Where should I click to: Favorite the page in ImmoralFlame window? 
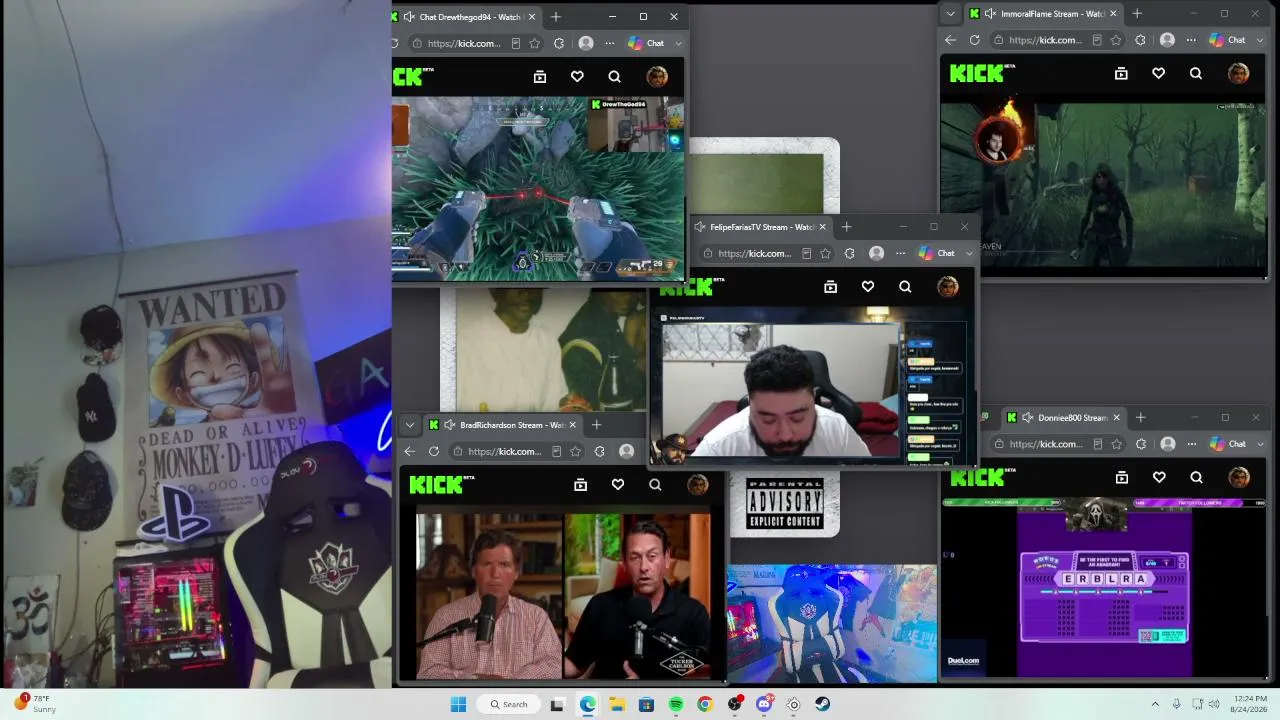1116,40
